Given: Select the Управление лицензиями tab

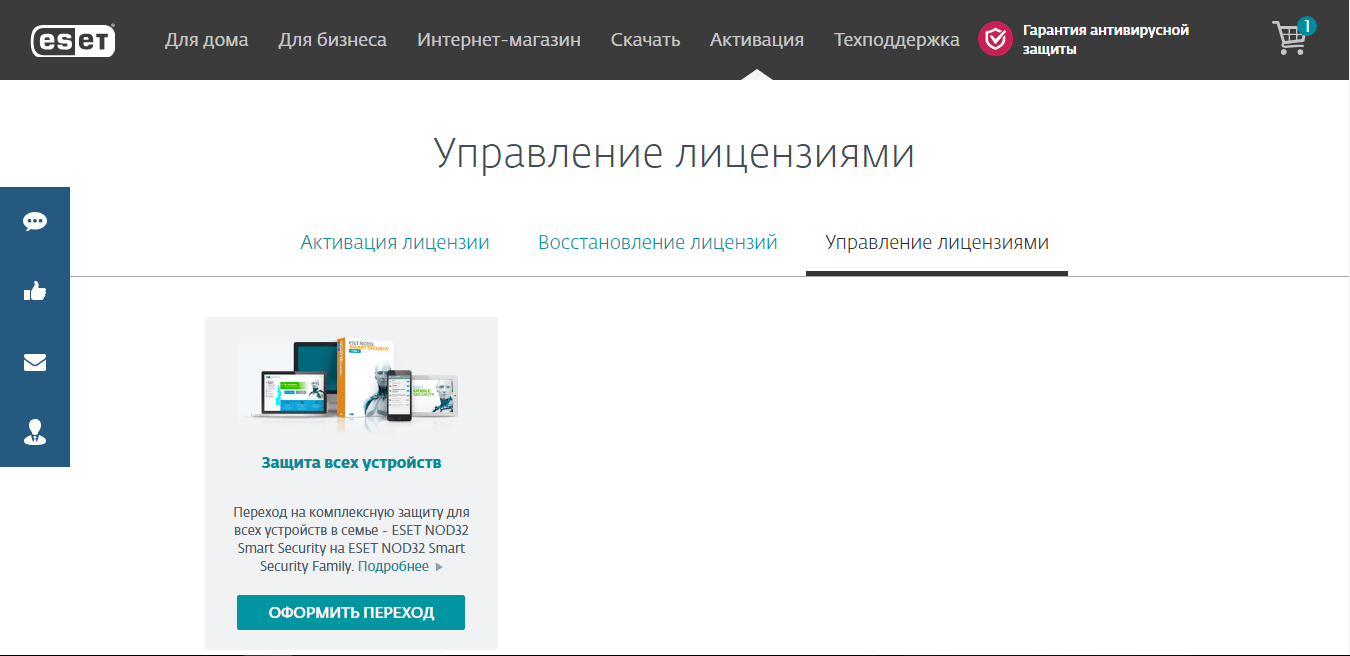Looking at the screenshot, I should click(x=937, y=243).
